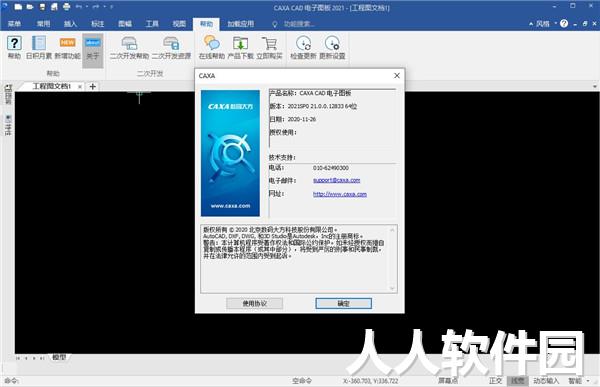Click the first-layout navigation arrow near 模型
This screenshot has width=600, height=387.
click(x=18, y=358)
